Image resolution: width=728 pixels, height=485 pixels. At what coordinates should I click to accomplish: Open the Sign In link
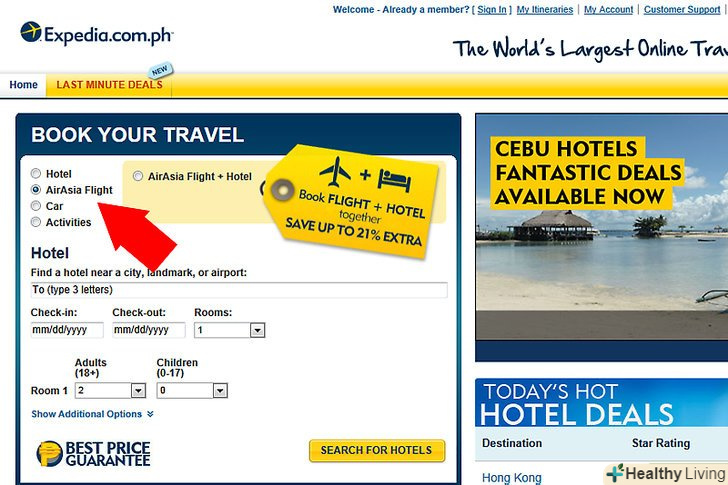pyautogui.click(x=492, y=9)
